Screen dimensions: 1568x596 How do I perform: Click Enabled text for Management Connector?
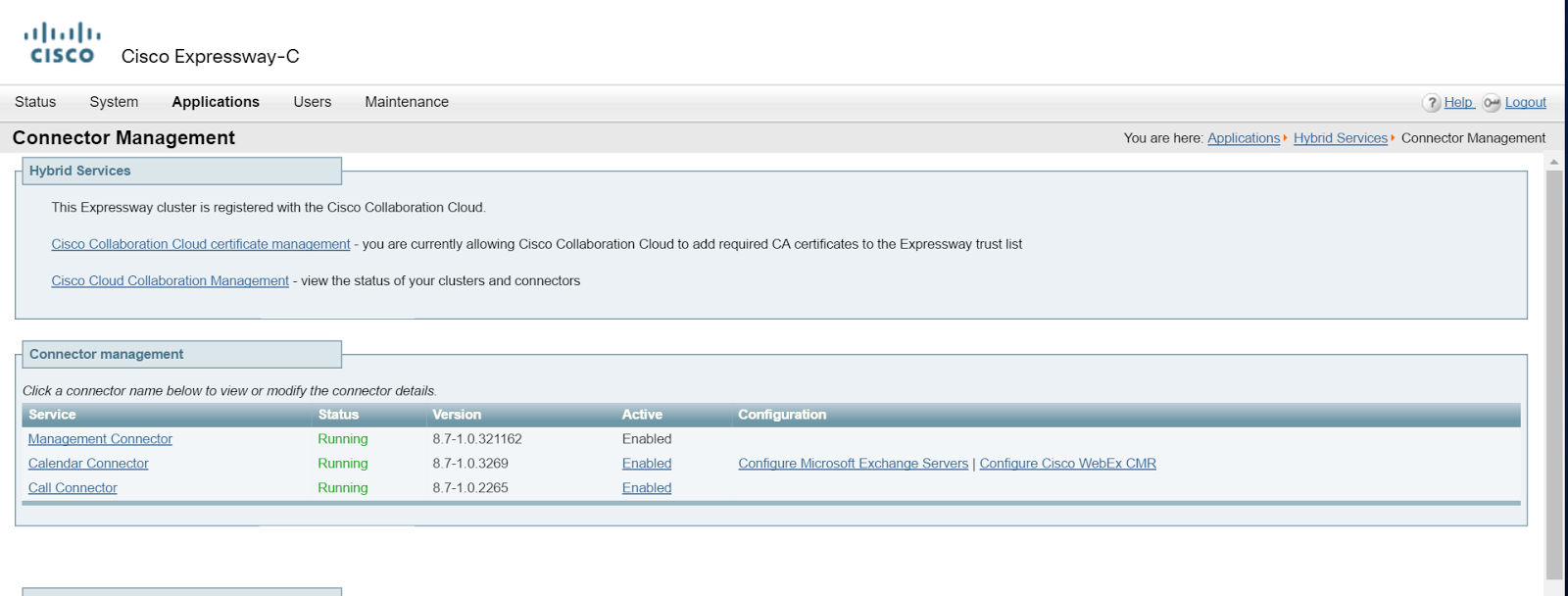pos(647,439)
